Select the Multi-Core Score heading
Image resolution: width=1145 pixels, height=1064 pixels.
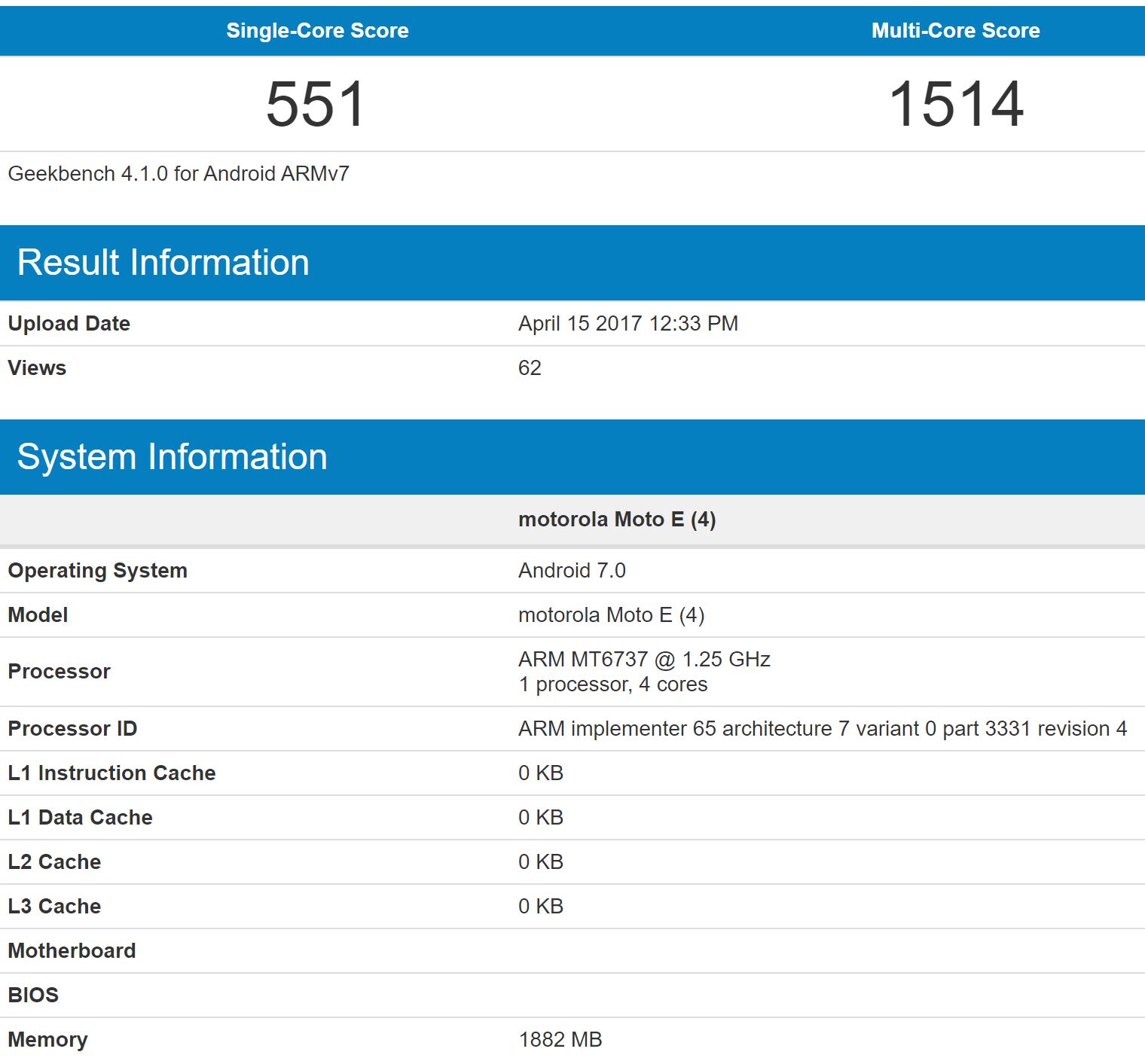(x=955, y=30)
